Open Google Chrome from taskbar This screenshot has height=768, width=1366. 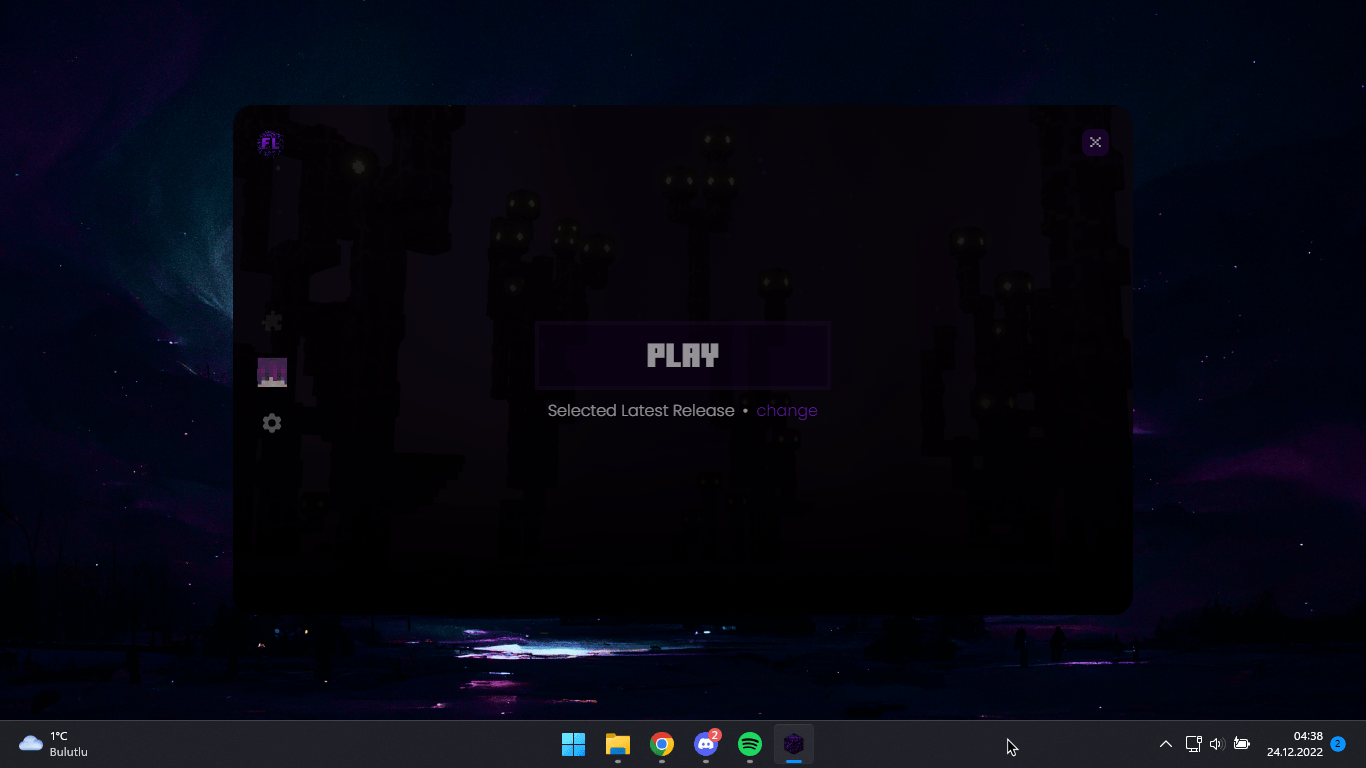pyautogui.click(x=661, y=744)
